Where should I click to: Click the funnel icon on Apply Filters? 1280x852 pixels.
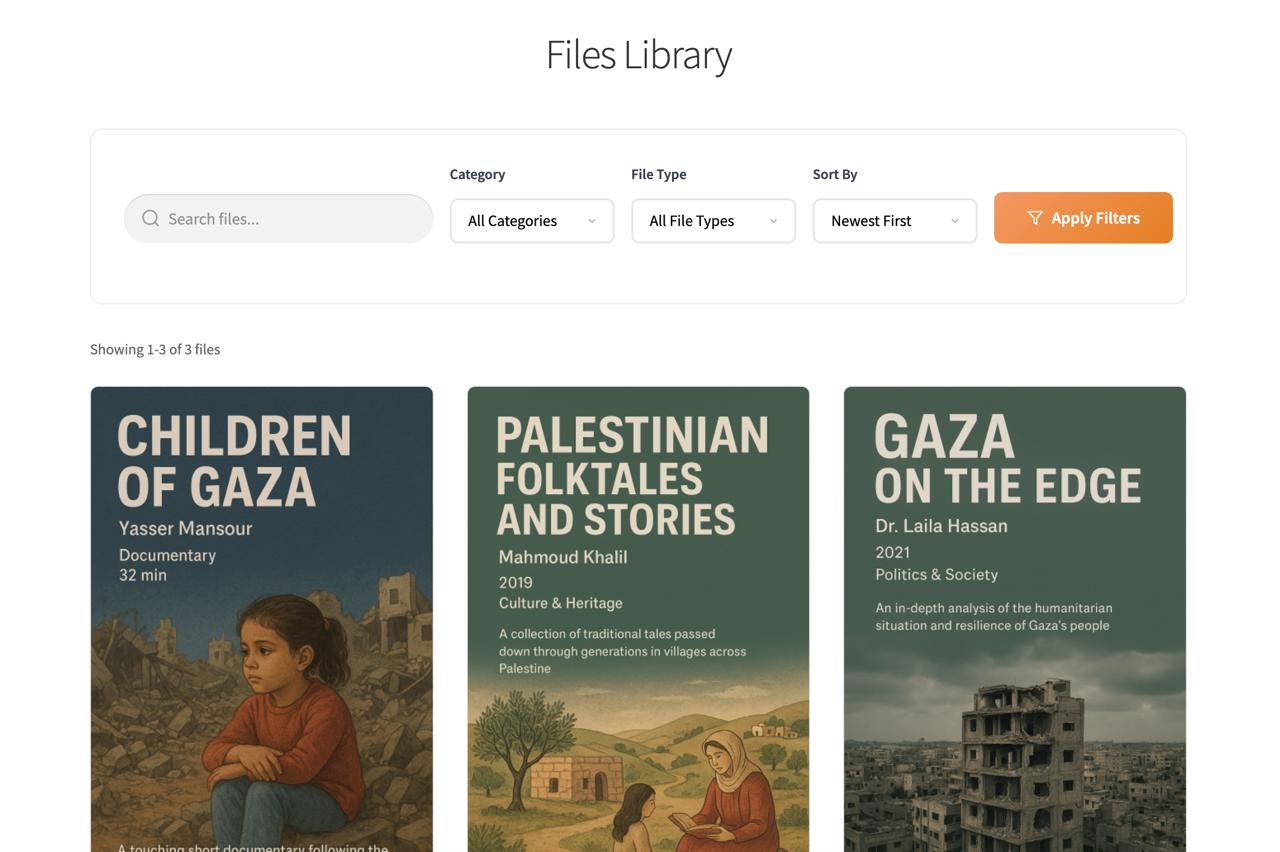(1035, 218)
